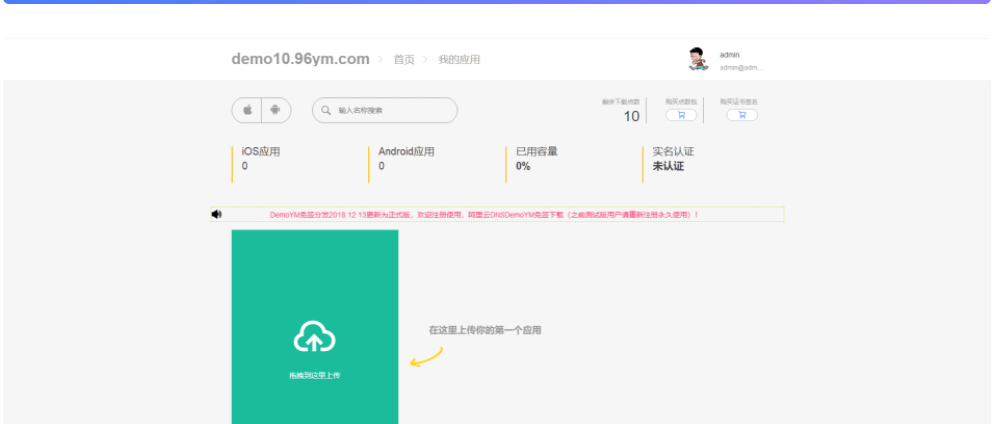992x424 pixels.
Task: Click the admin@adm... email text
Action: point(741,68)
